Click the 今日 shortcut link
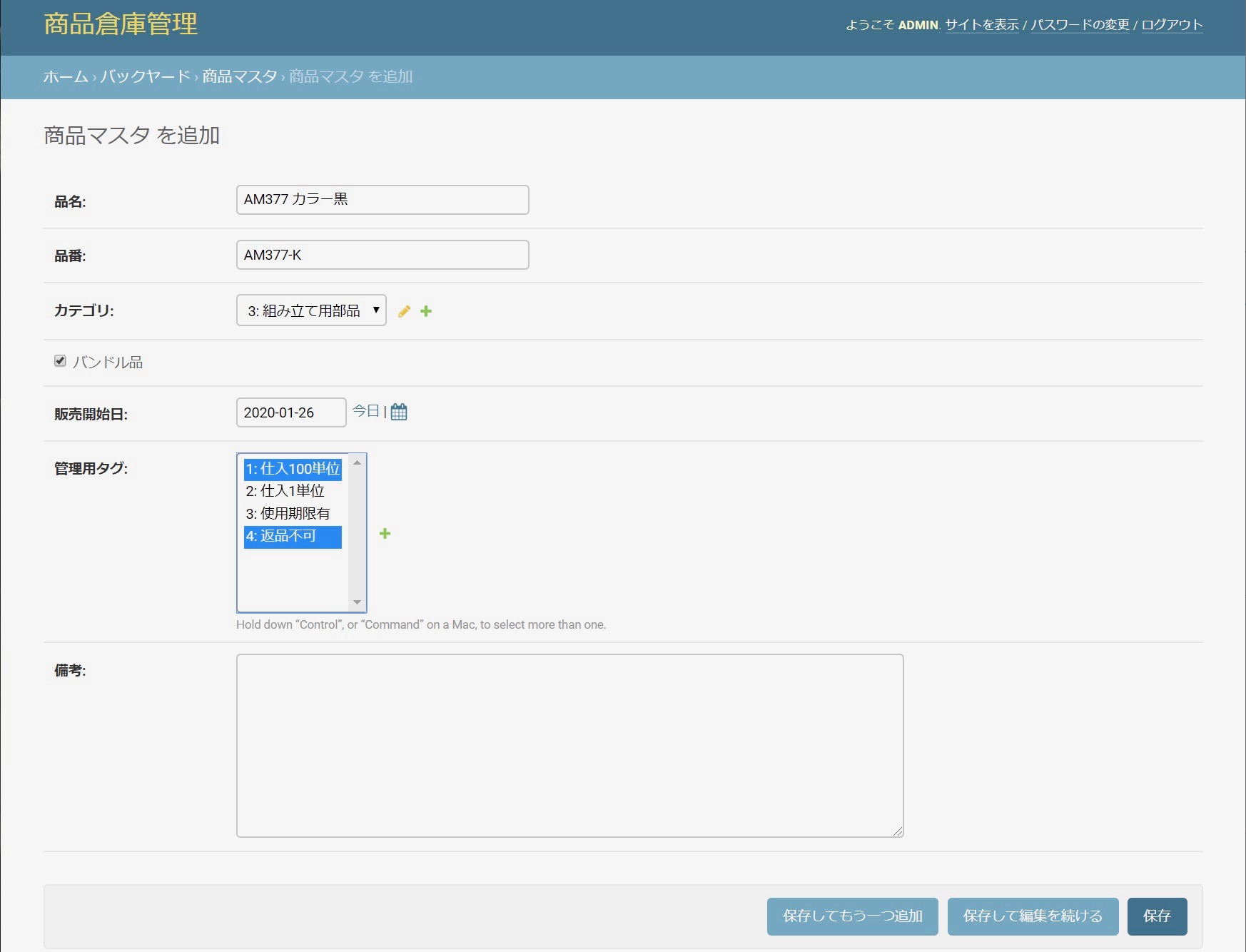The image size is (1246, 952). coord(365,411)
